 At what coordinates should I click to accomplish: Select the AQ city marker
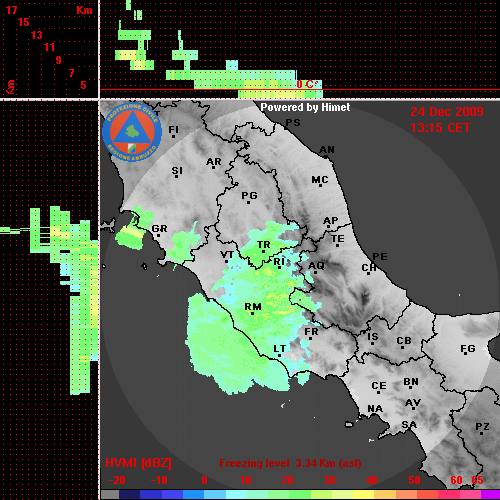pos(316,266)
